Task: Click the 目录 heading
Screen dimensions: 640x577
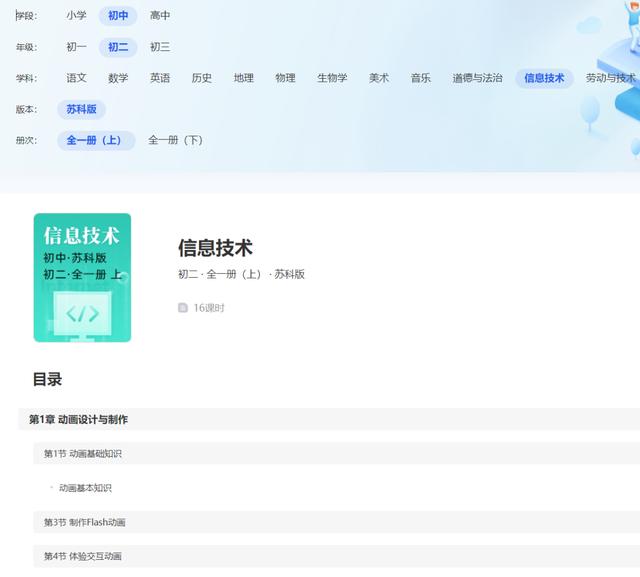Action: (47, 379)
